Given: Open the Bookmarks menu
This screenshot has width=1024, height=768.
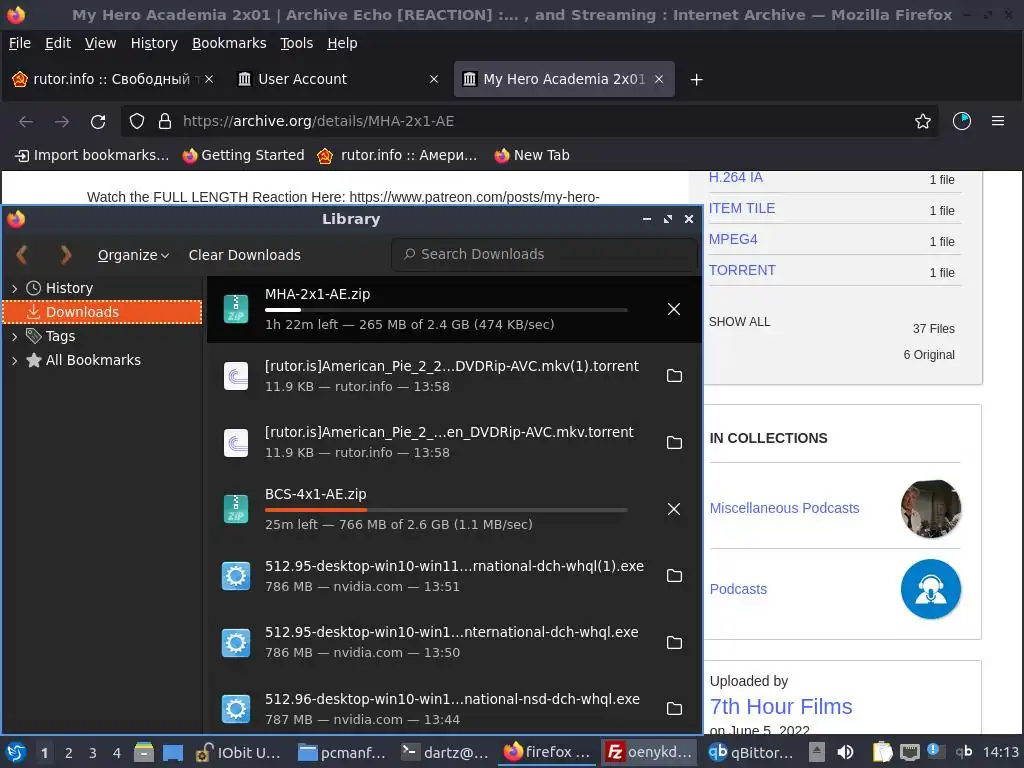Looking at the screenshot, I should (229, 43).
